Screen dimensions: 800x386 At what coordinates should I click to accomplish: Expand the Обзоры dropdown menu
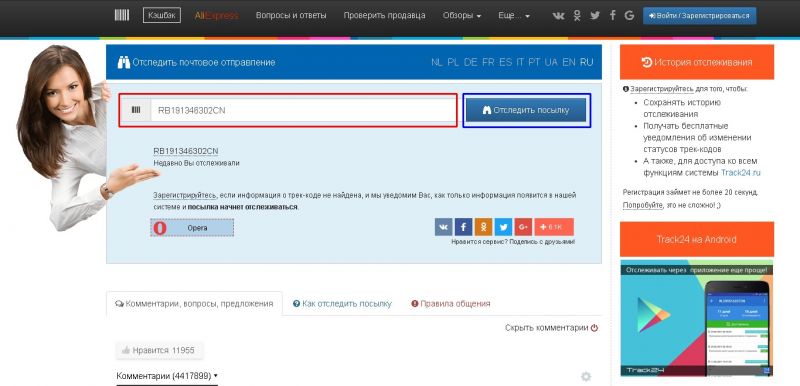tap(462, 16)
